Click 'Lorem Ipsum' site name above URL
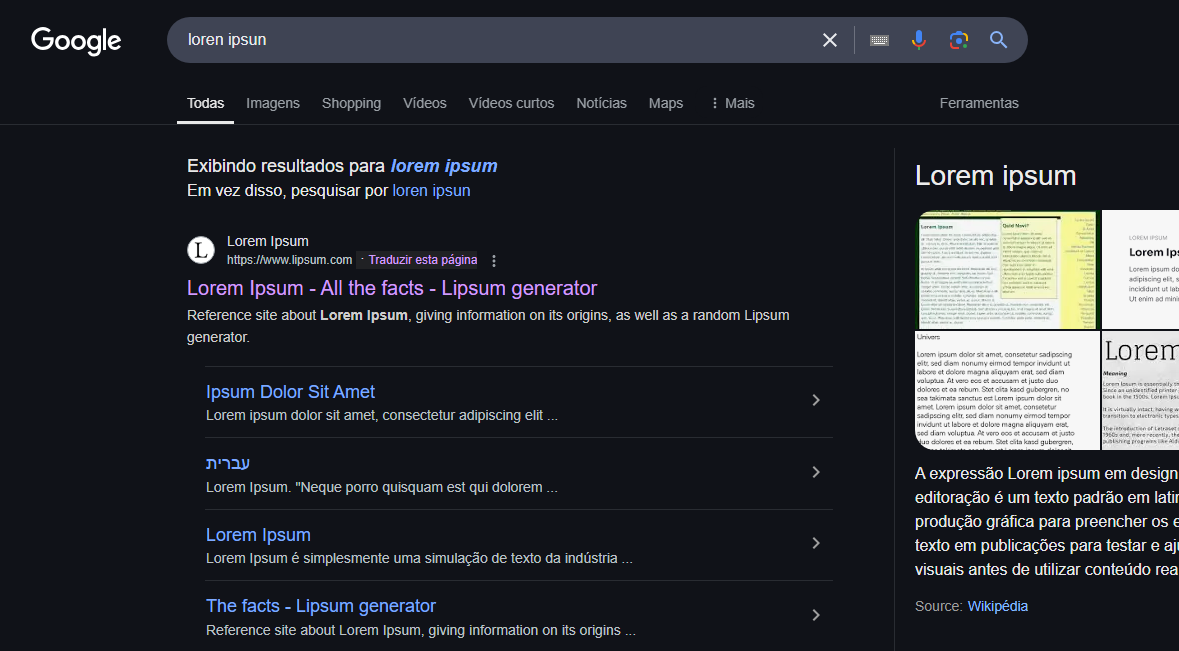The height and width of the screenshot is (651, 1179). [268, 241]
